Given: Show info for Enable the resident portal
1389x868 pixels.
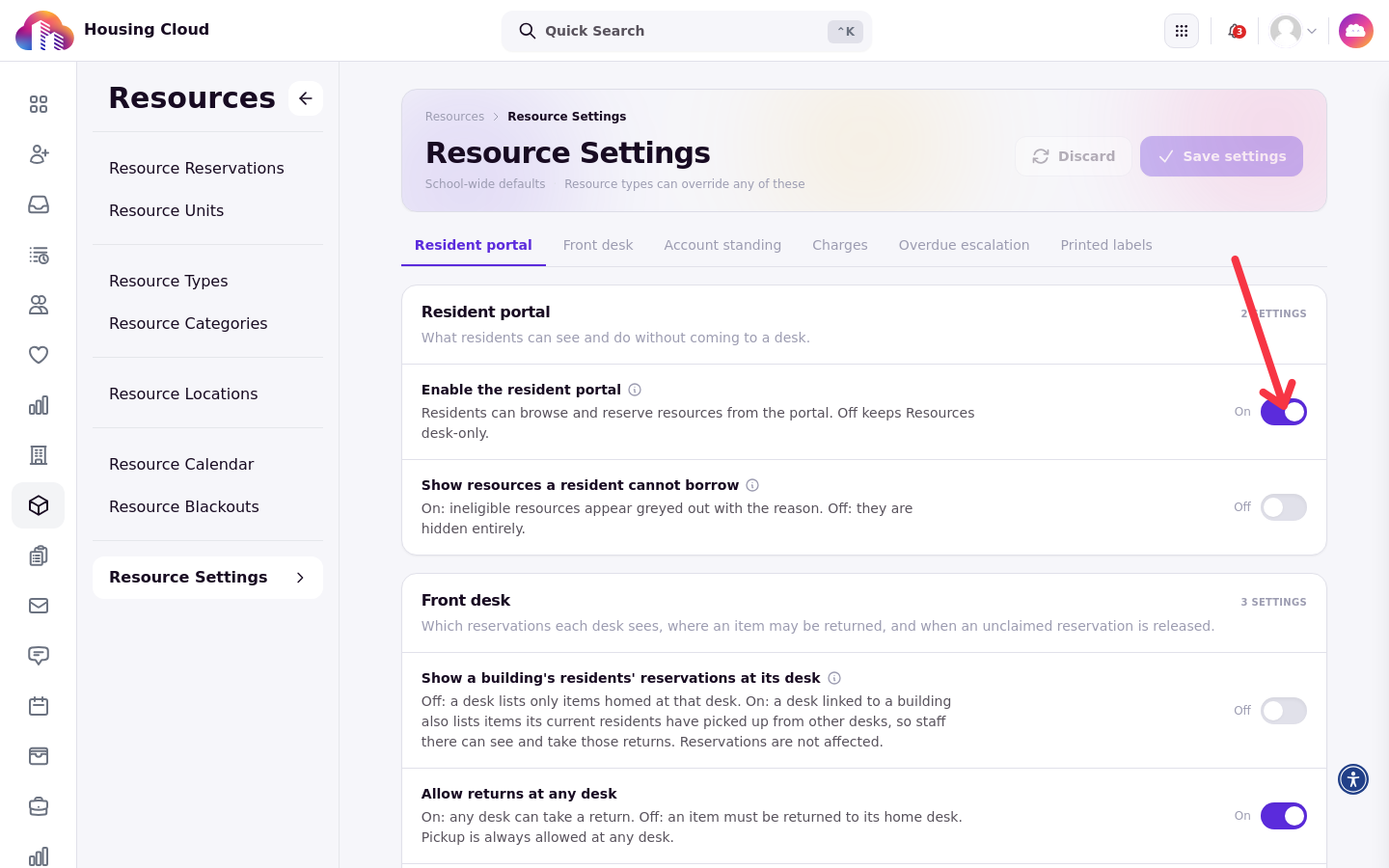Looking at the screenshot, I should tap(635, 390).
